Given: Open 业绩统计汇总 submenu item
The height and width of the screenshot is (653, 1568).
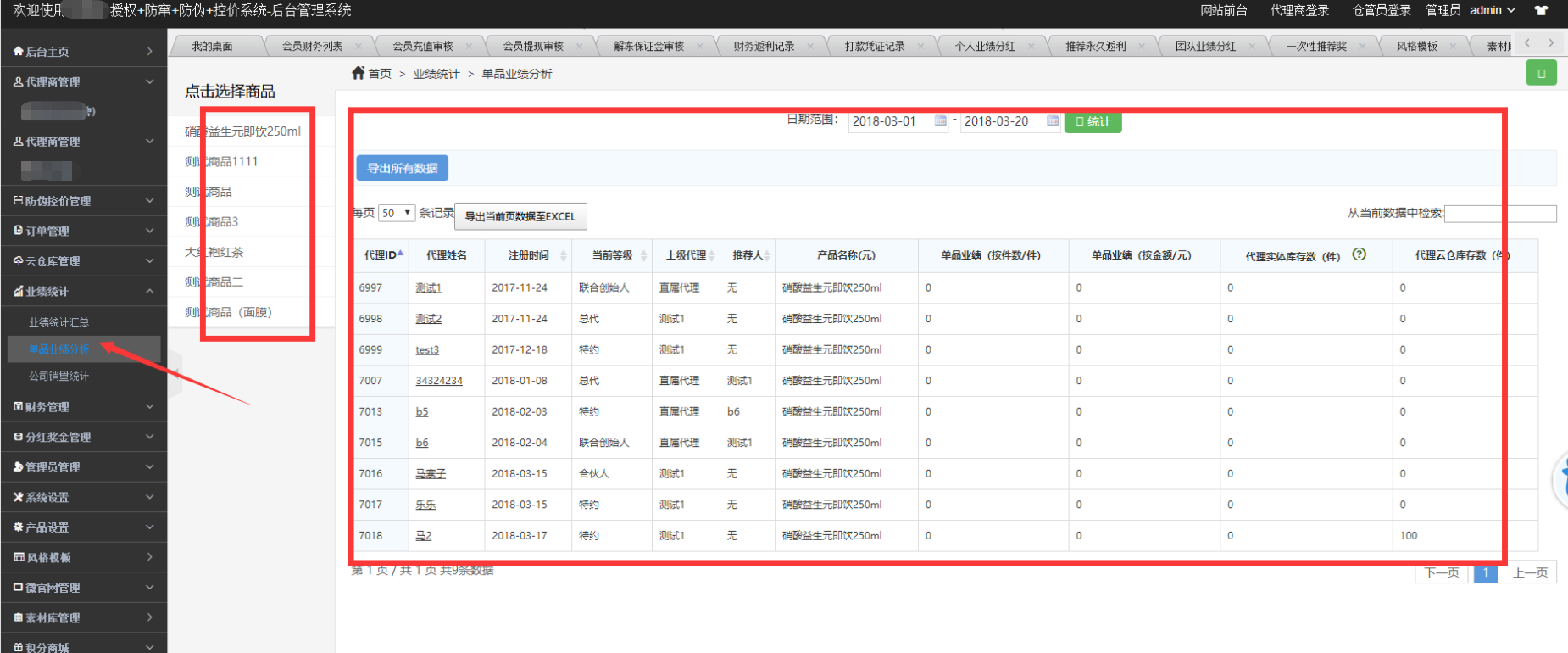Looking at the screenshot, I should (58, 322).
